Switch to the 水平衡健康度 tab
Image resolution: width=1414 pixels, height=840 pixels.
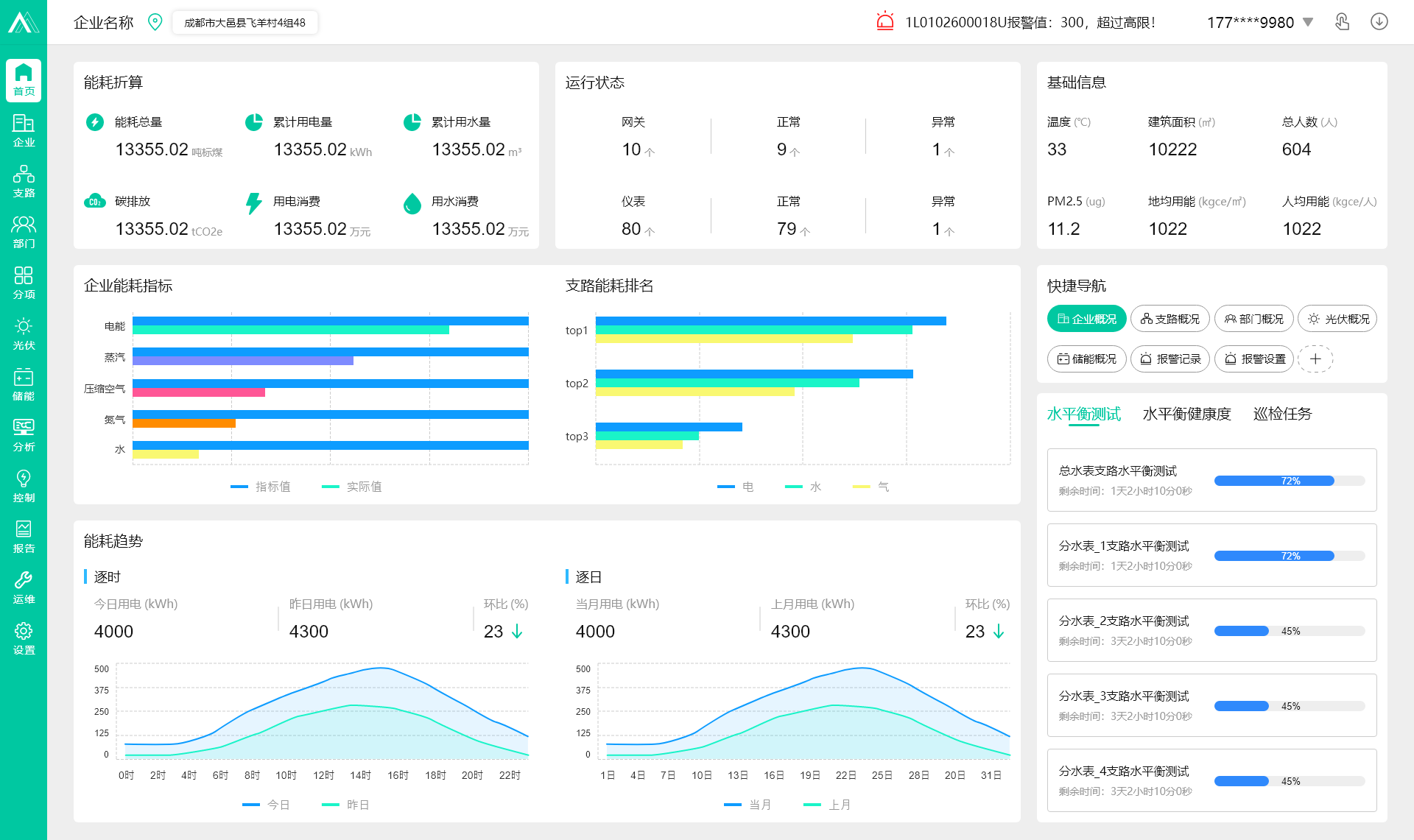[x=1186, y=414]
